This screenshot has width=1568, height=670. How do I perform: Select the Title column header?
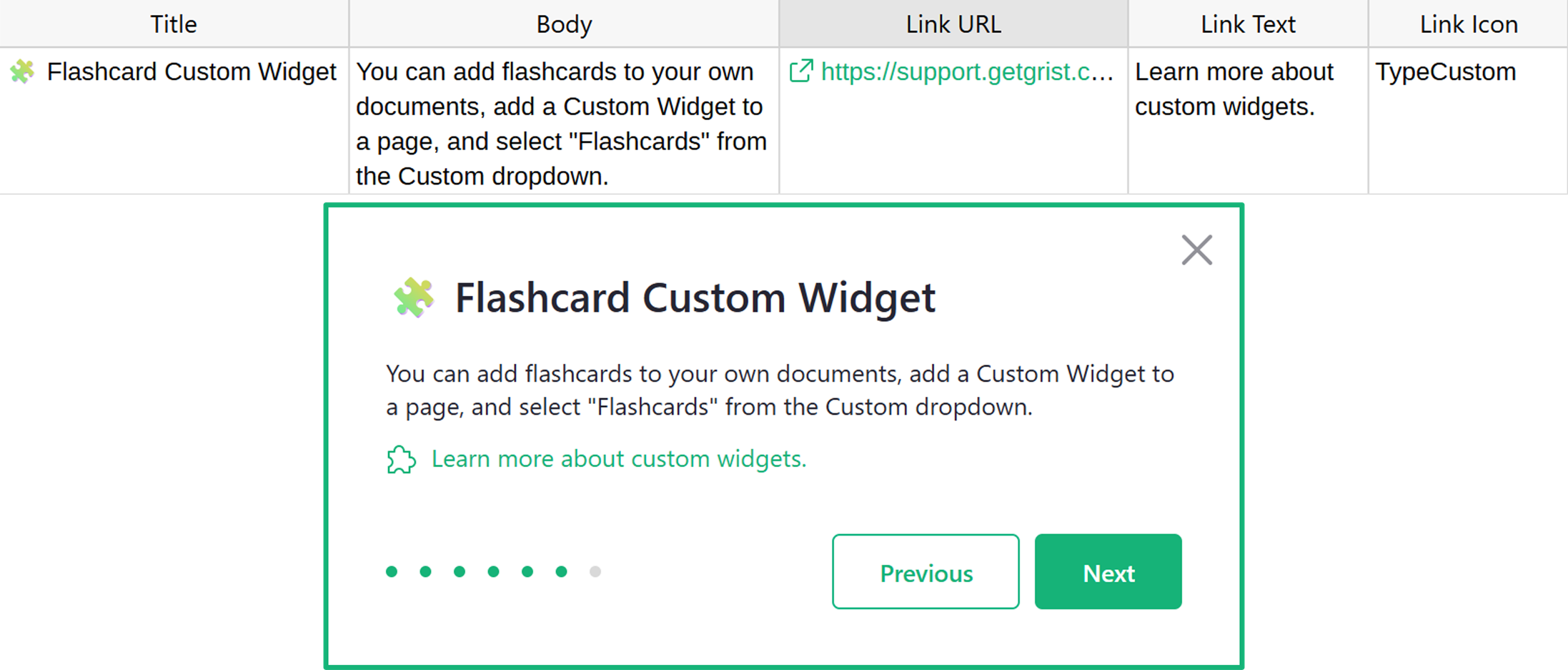174,24
